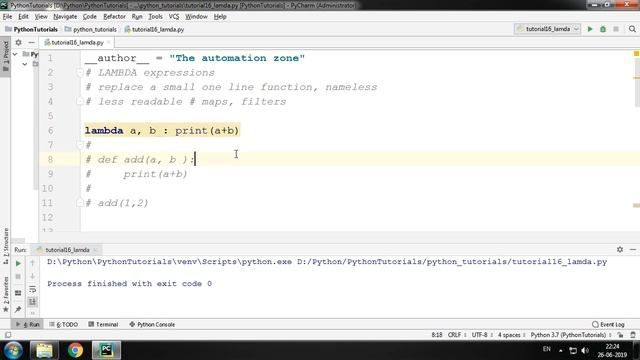Click the status bar hector inspector icon
Image resolution: width=640 pixels, height=360 pixels.
tap(633, 335)
